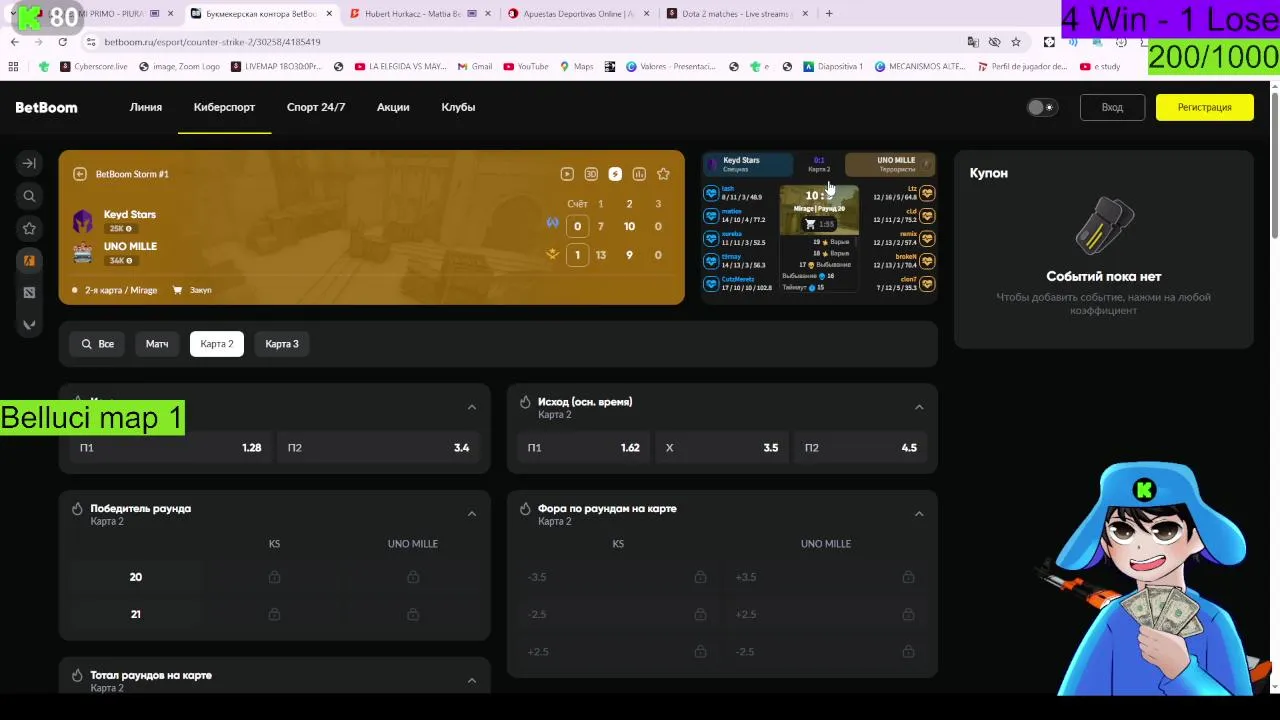Screen dimensions: 1280x720
Task: Click the Keyd Stars team logo
Action: click(x=83, y=221)
